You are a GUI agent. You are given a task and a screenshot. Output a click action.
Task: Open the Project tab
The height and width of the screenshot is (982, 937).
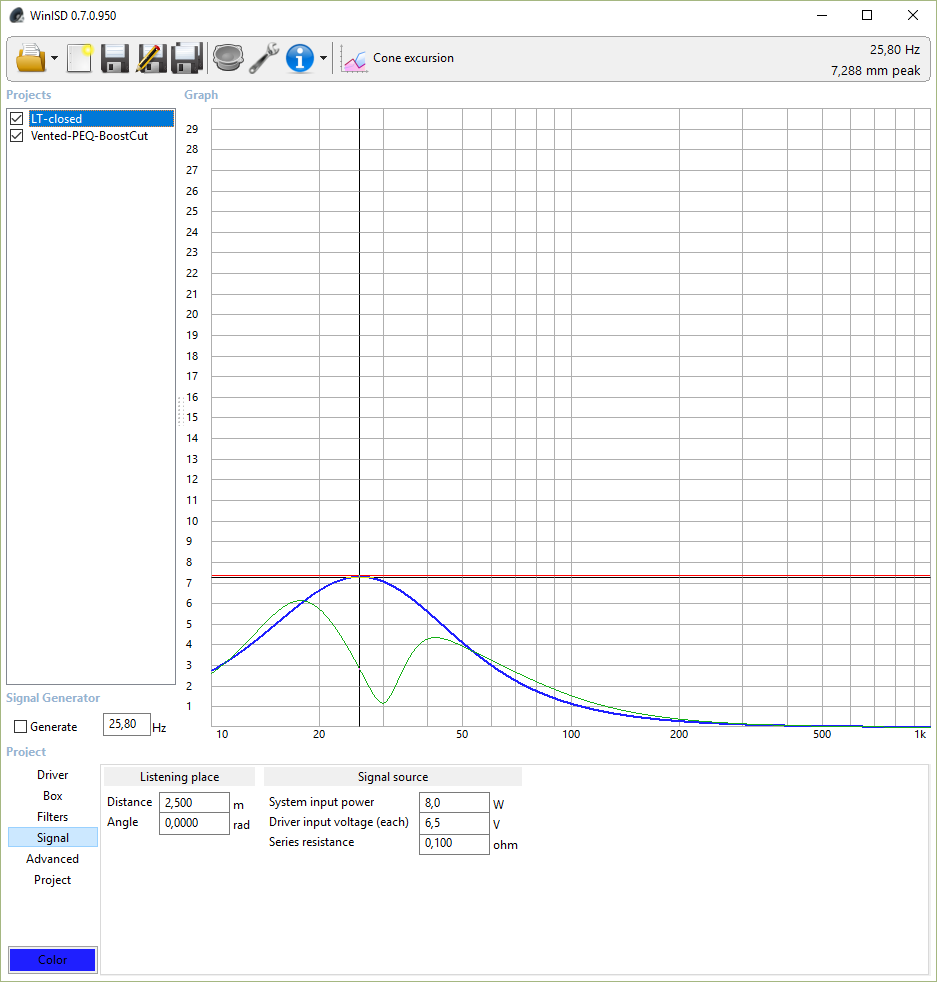click(53, 879)
